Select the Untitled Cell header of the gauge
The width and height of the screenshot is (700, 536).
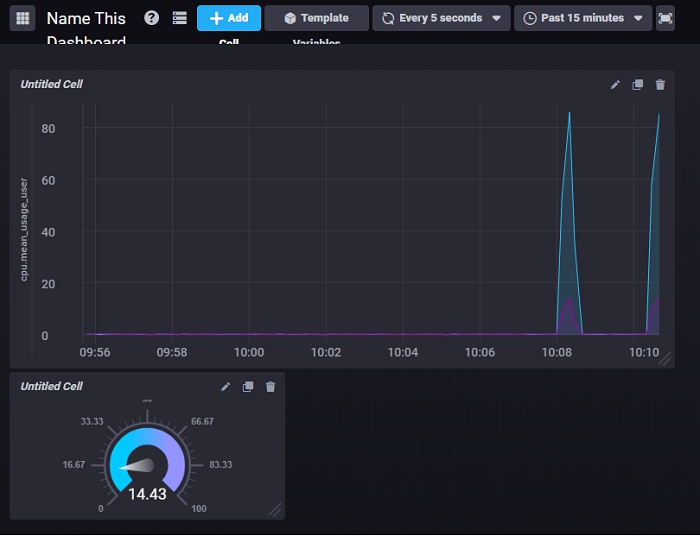click(52, 387)
